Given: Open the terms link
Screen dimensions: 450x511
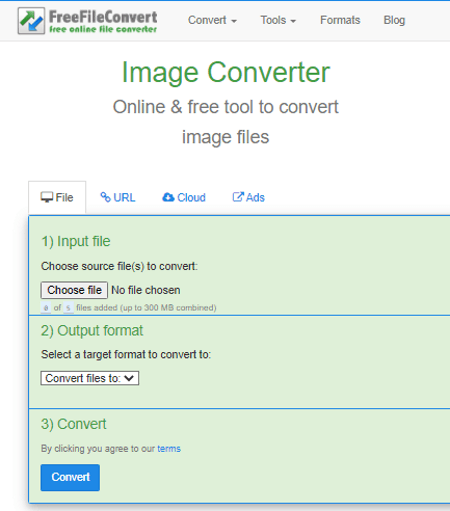Looking at the screenshot, I should 169,449.
